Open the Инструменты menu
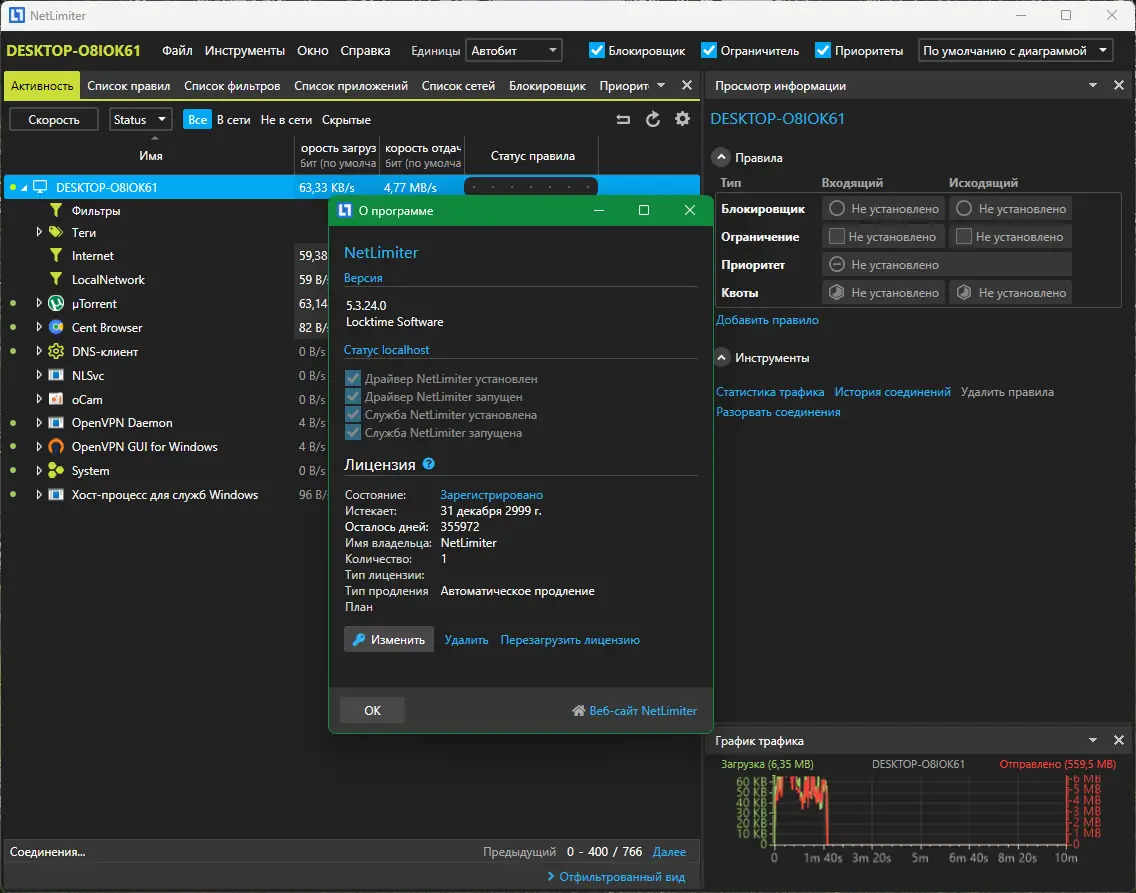The image size is (1136, 893). [244, 50]
